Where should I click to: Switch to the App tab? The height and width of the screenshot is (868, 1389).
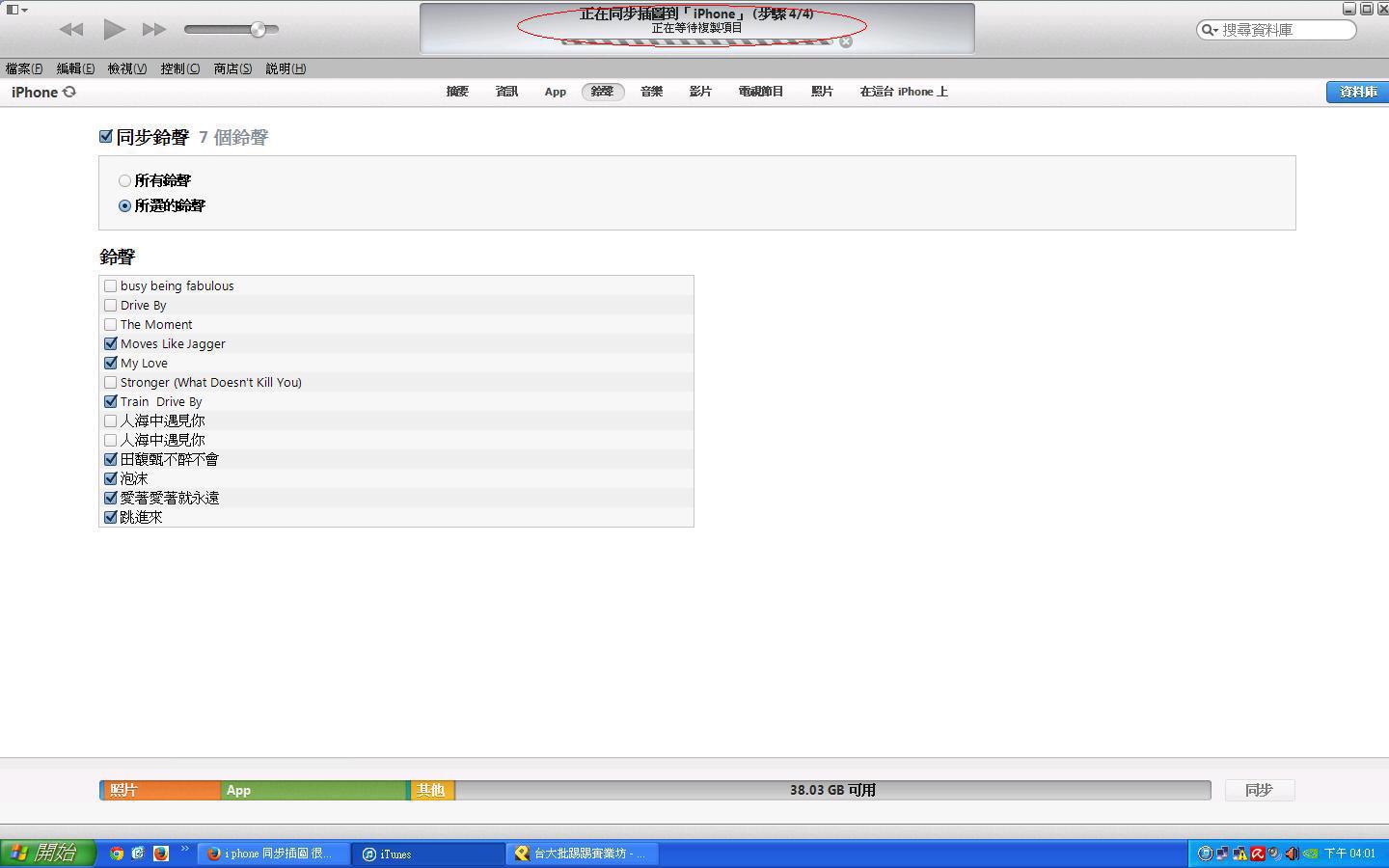tap(556, 92)
